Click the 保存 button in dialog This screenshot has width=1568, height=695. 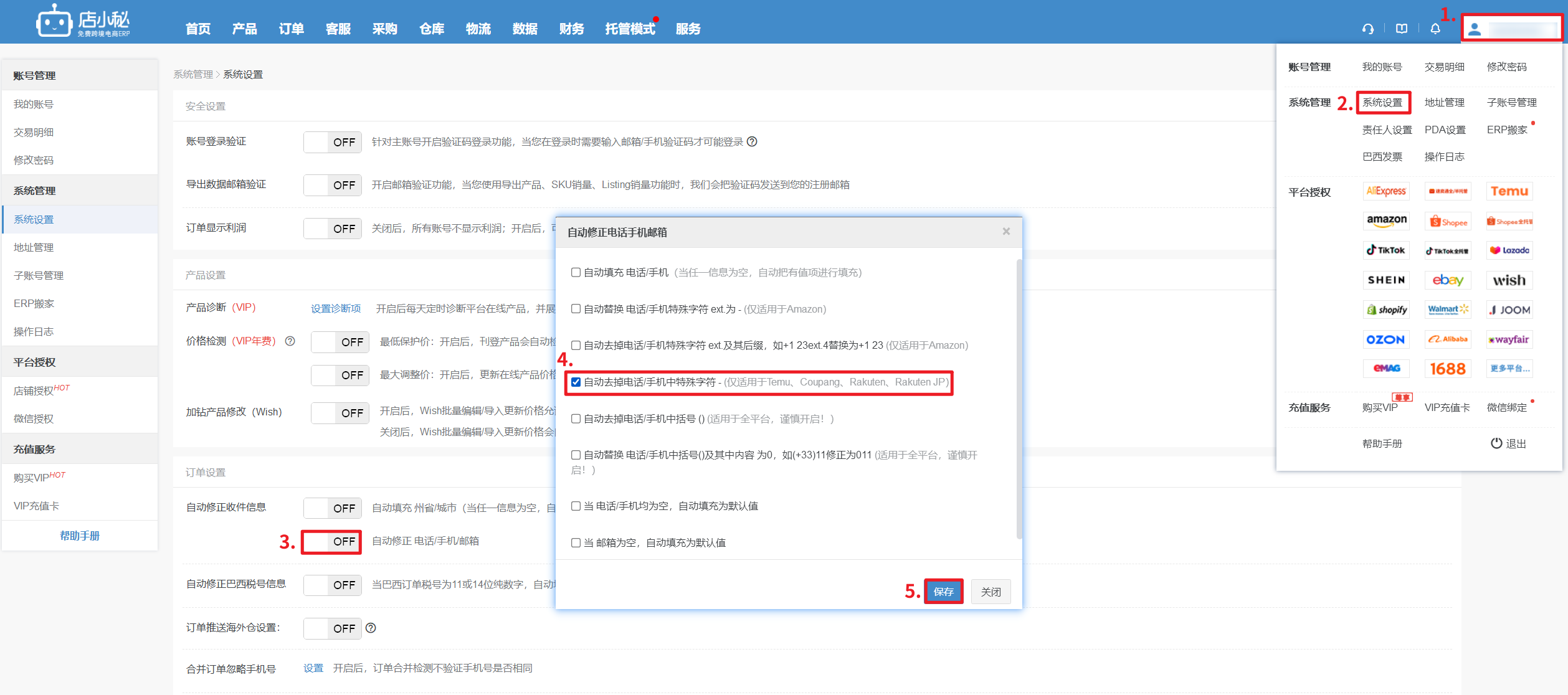[x=943, y=592]
